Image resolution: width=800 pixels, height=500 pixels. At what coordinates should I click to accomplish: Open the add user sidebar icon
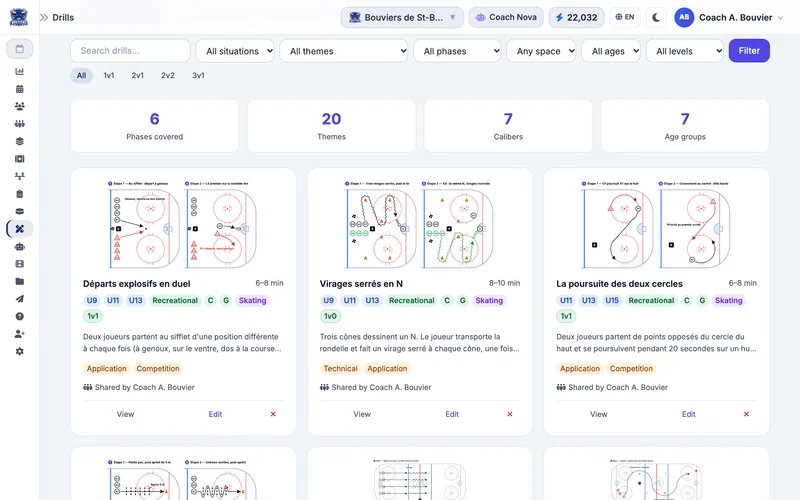coord(19,334)
